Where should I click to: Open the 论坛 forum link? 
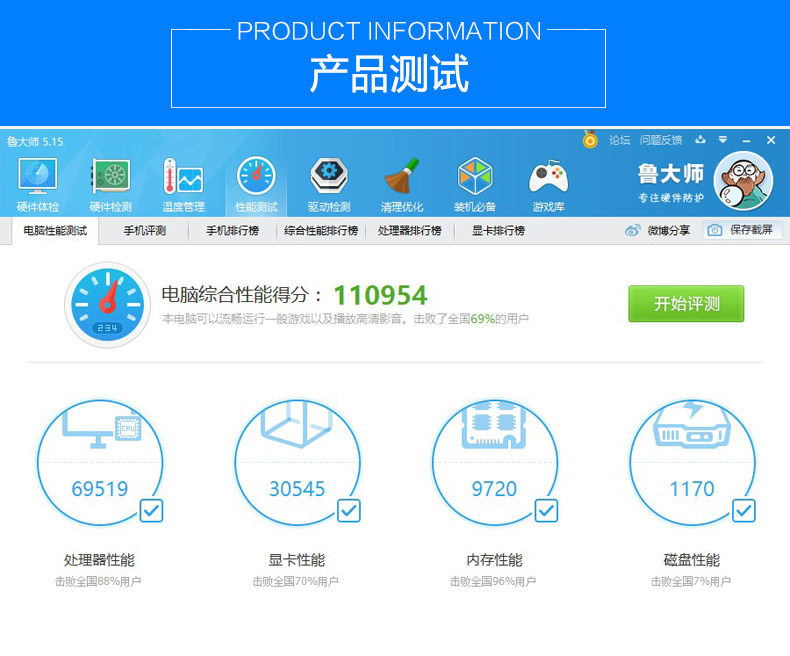(619, 140)
